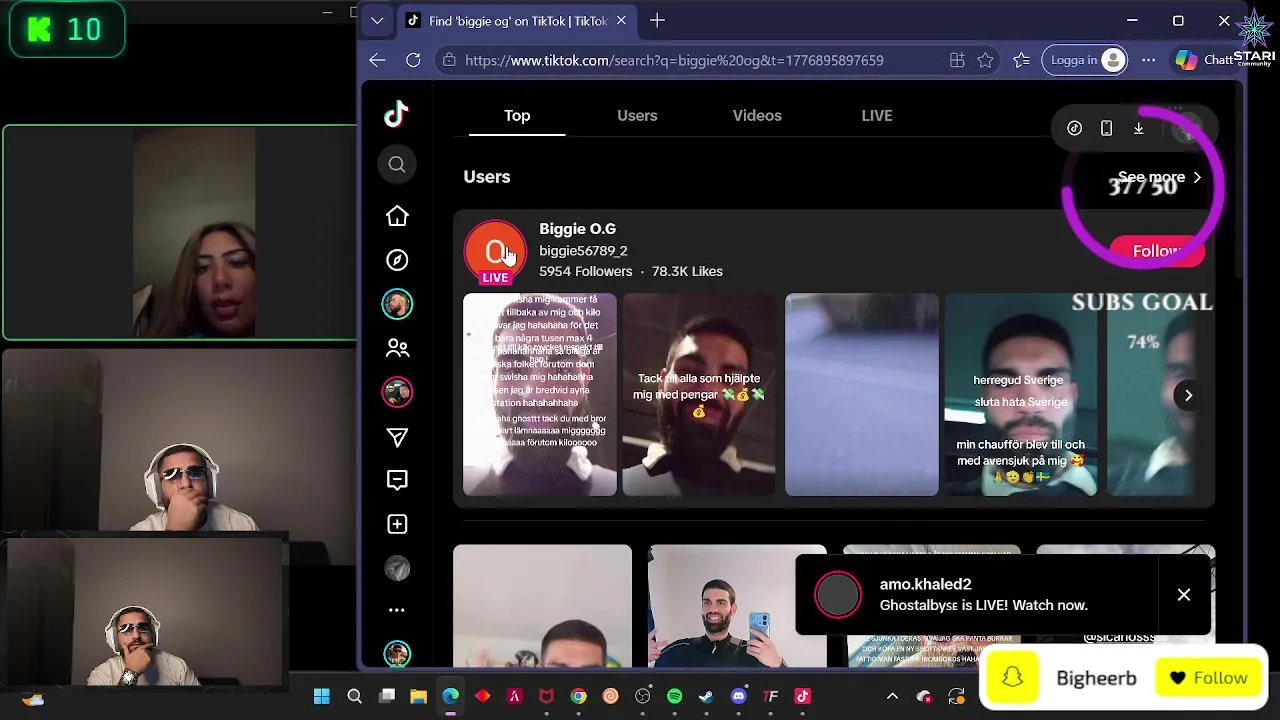Switch to the LIVE search tab
The image size is (1280, 720).
pos(877,115)
